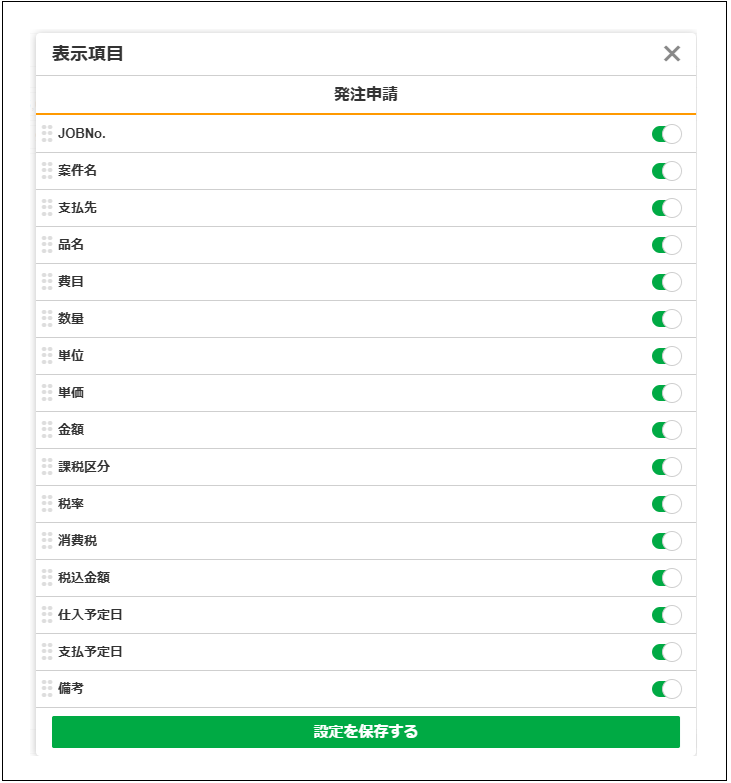Click the drag handle beside 数量
Screen dimensions: 731x783
pos(47,319)
